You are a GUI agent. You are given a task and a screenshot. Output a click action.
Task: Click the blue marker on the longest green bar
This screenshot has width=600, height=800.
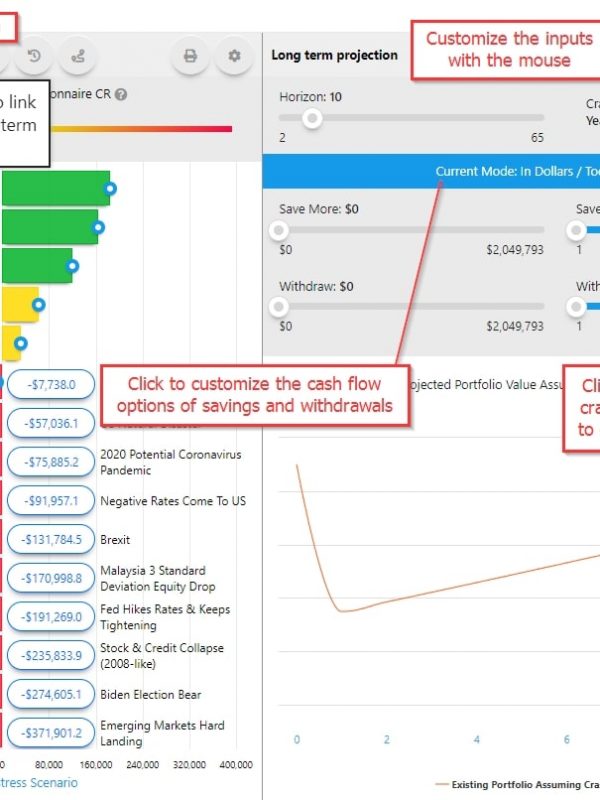[x=110, y=188]
